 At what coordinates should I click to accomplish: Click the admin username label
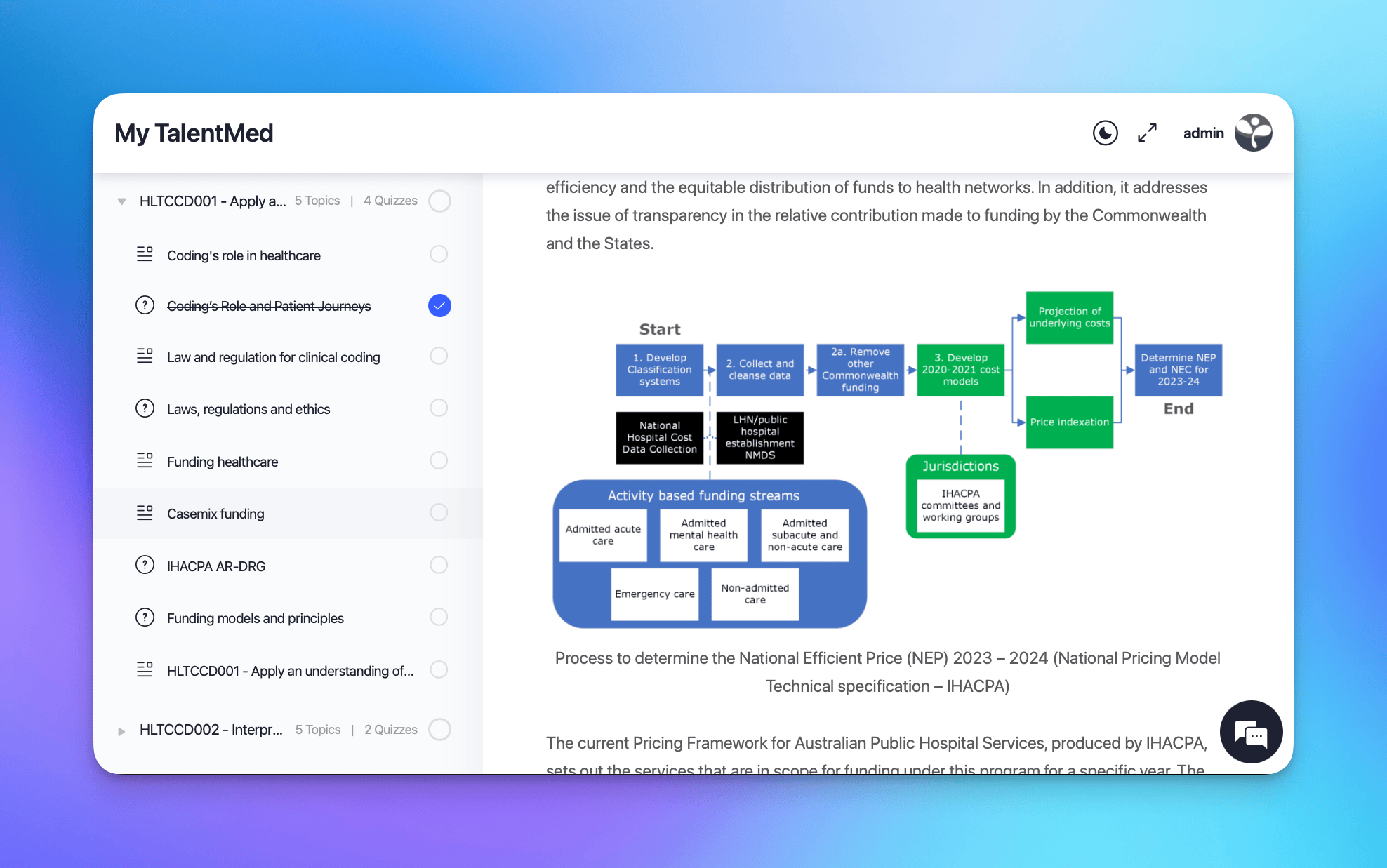pyautogui.click(x=1203, y=133)
